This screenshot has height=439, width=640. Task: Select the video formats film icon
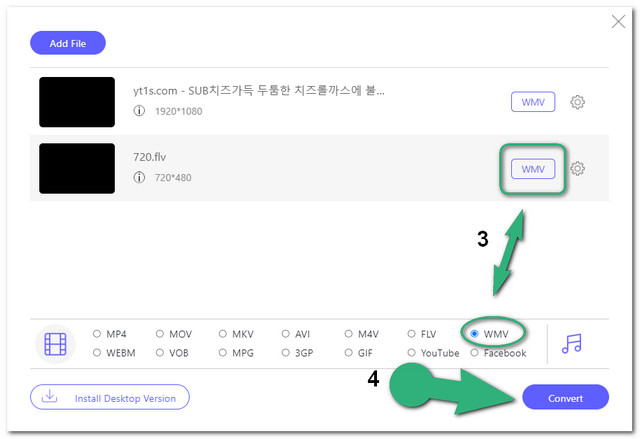pos(56,344)
